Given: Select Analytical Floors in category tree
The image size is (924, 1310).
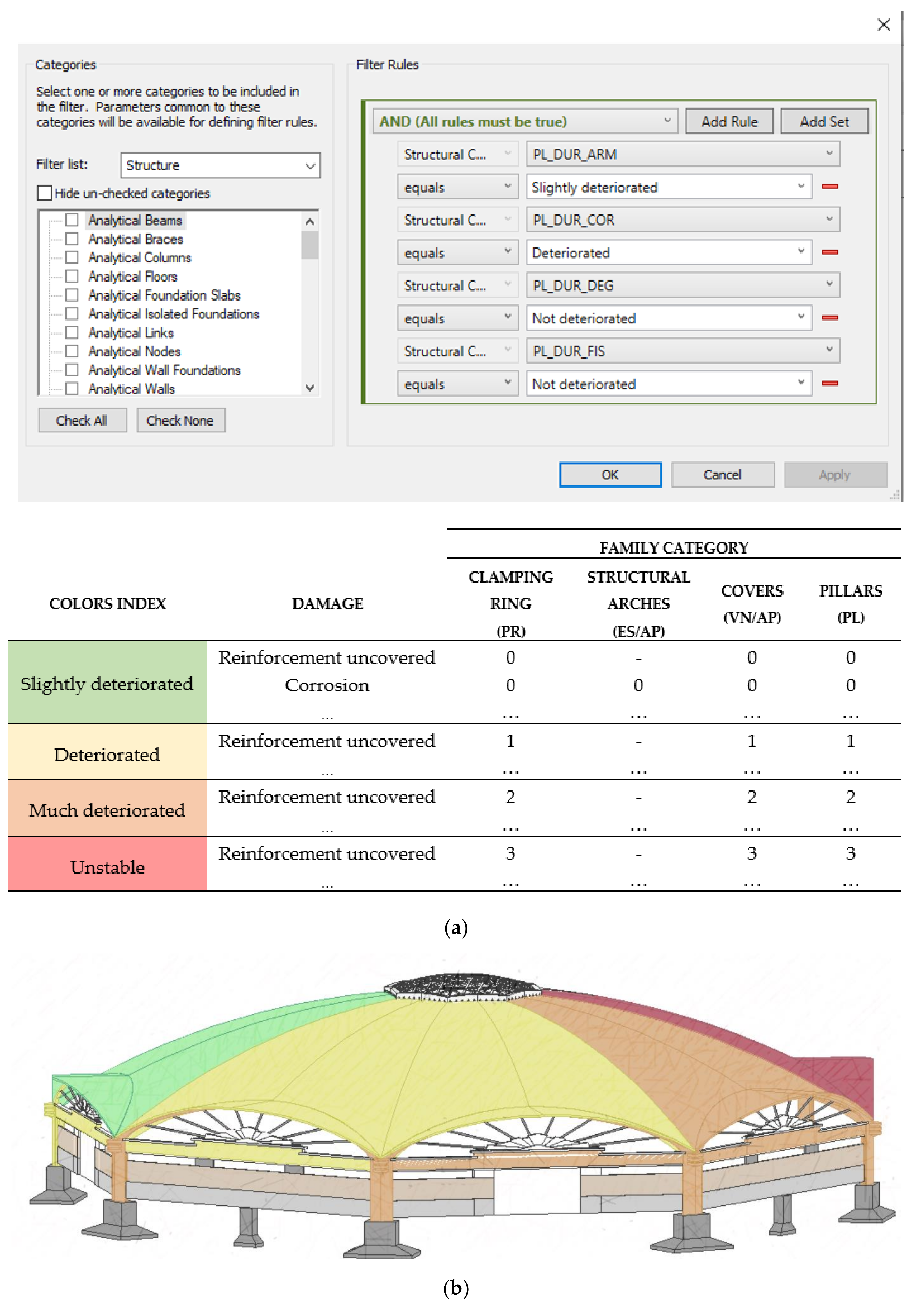Looking at the screenshot, I should pyautogui.click(x=132, y=276).
